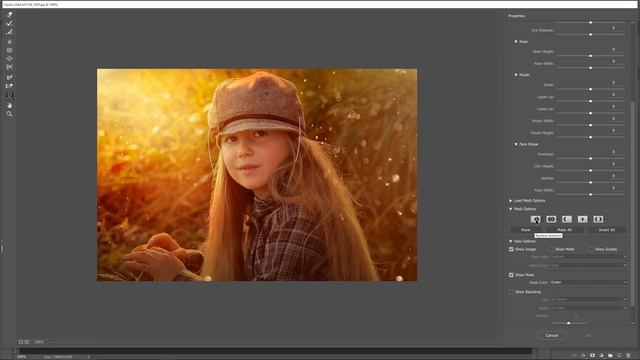Collapse the View Options section
Screen dimensions: 640x360
point(511,242)
